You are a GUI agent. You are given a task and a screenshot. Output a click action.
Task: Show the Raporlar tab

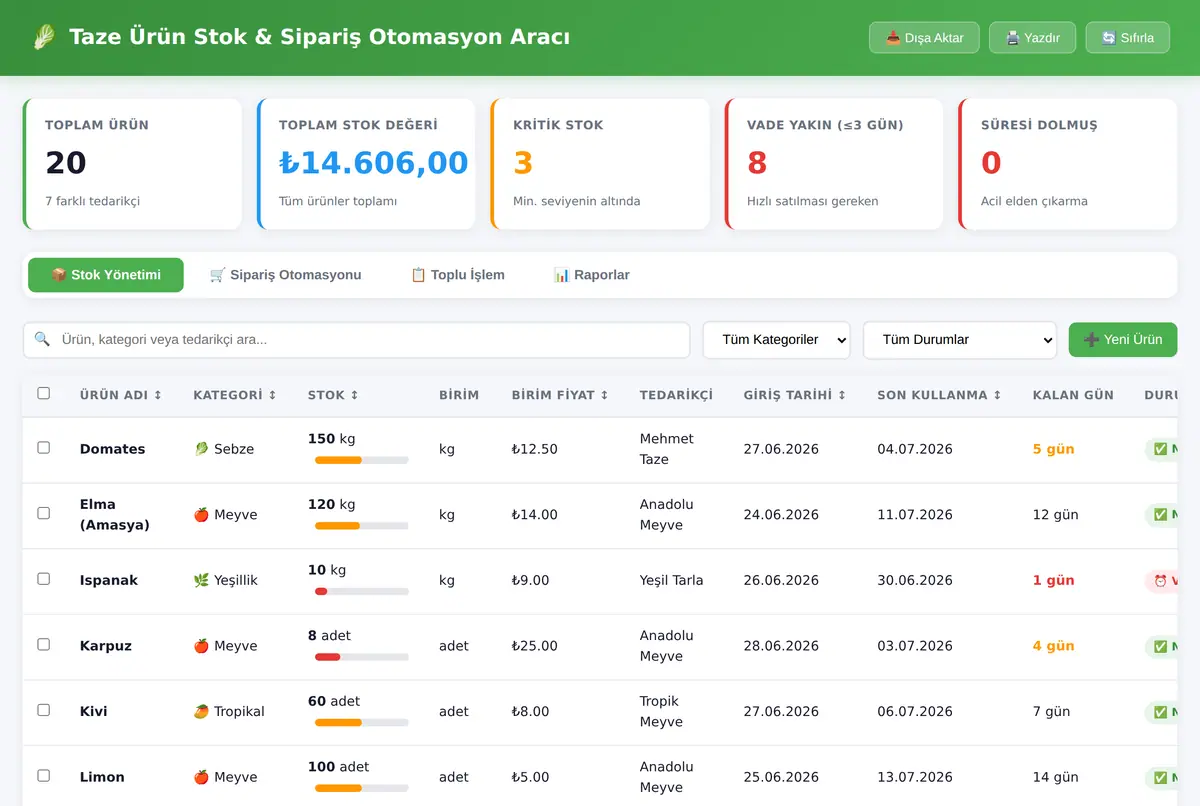pos(592,275)
